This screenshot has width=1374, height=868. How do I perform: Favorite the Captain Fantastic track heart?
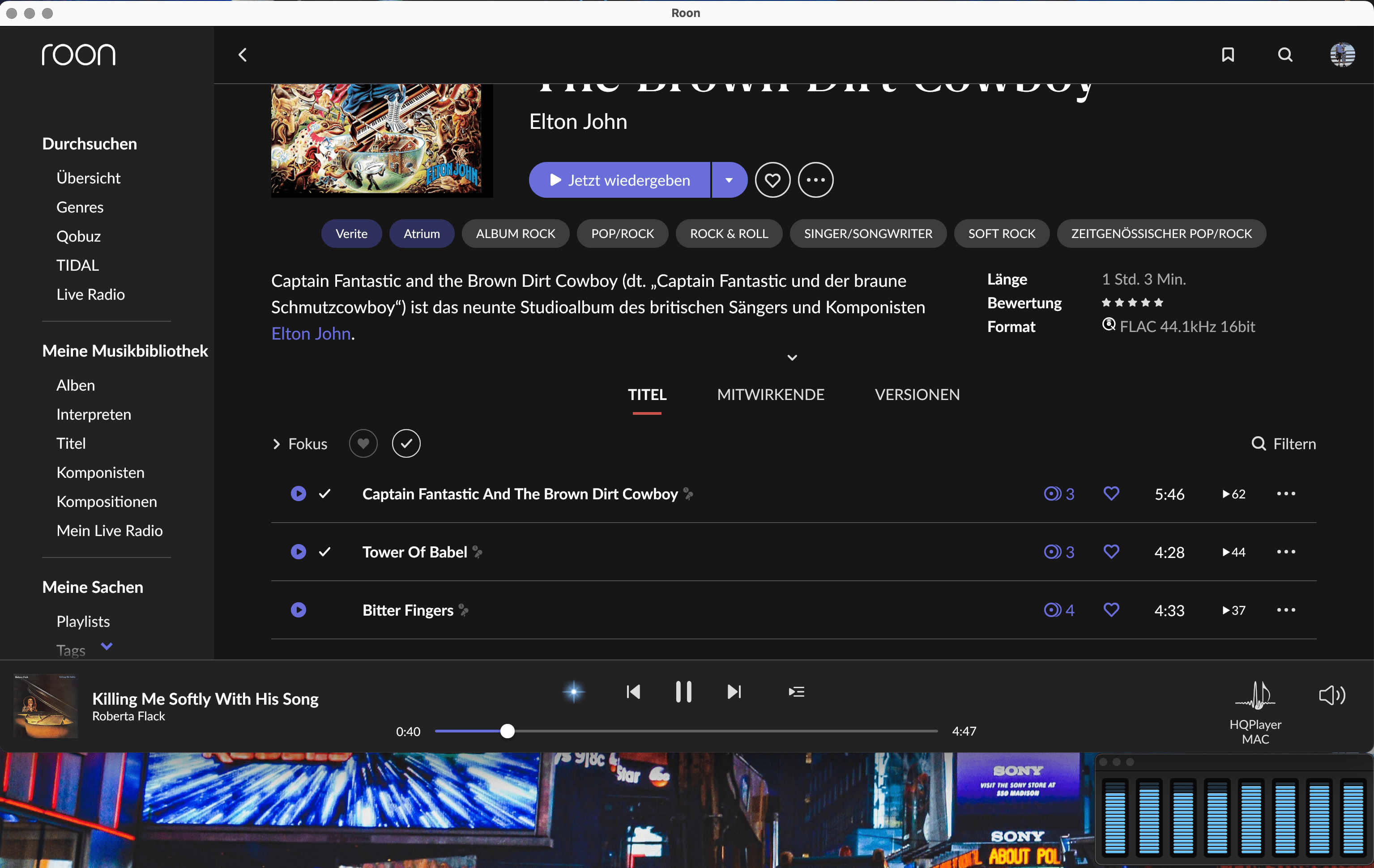click(1111, 494)
